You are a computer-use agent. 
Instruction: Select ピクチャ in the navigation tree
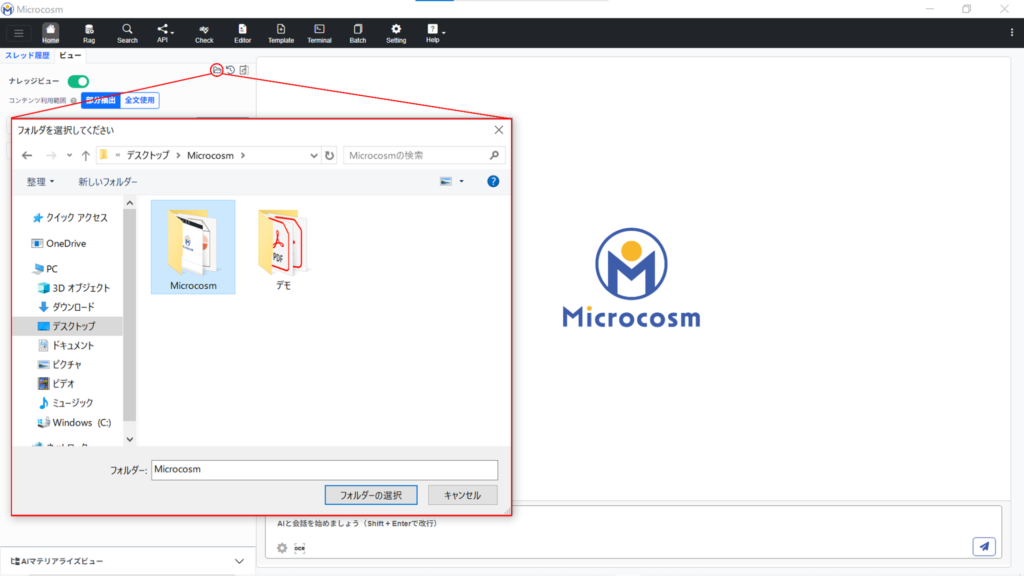[60, 364]
